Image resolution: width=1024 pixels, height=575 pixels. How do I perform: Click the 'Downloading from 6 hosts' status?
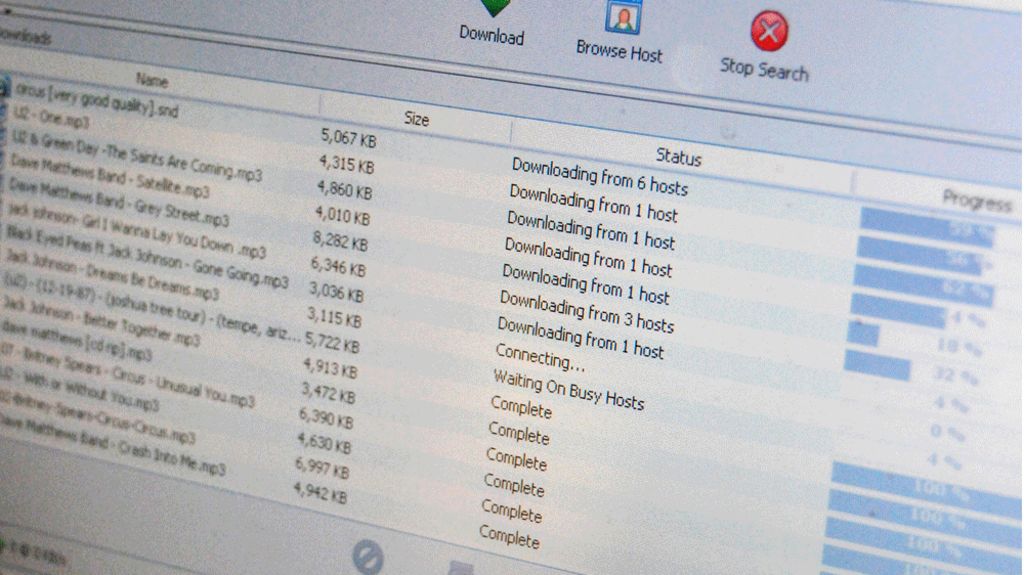[600, 176]
